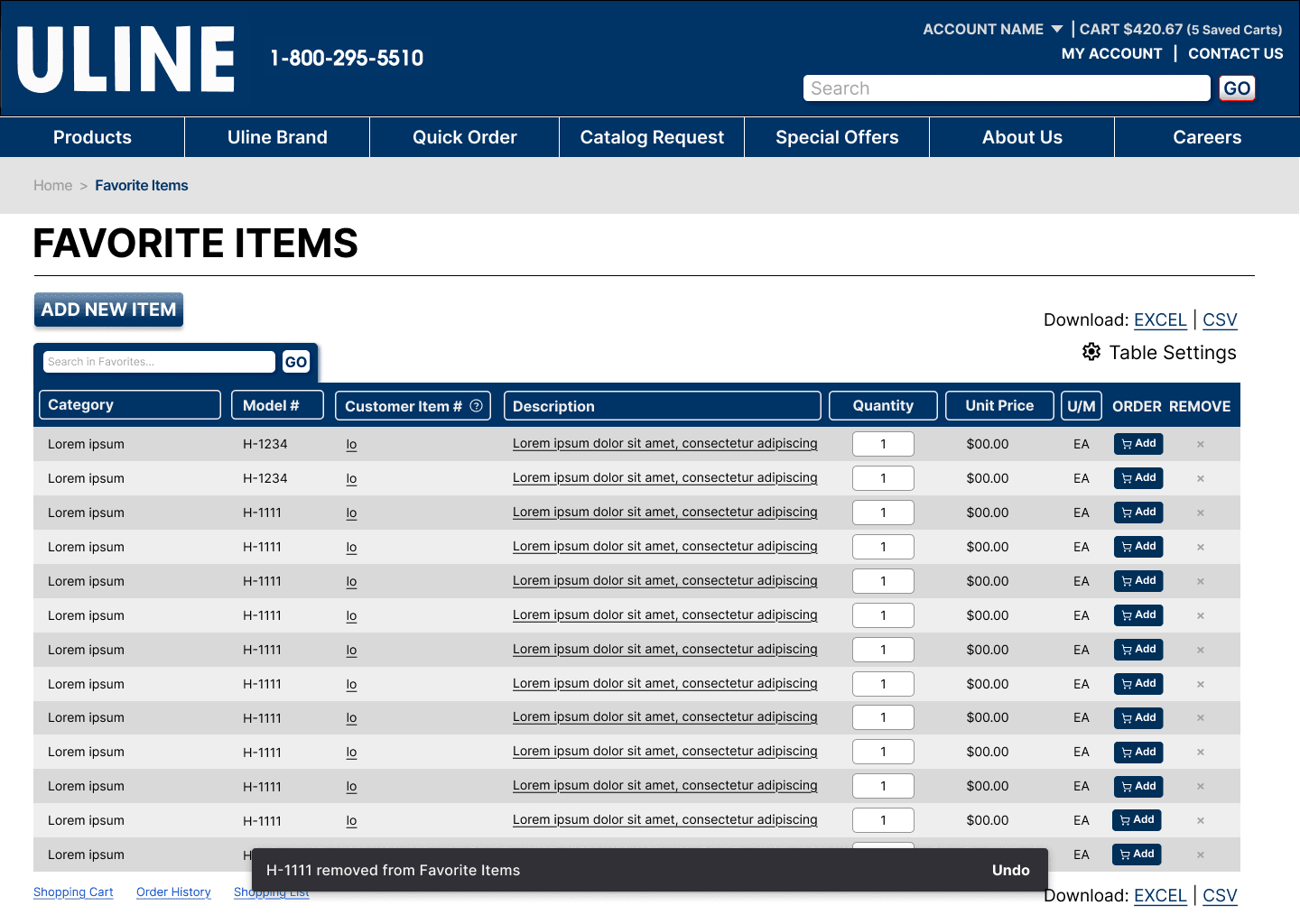Open the Products menu
The image size is (1300, 924).
click(x=92, y=137)
